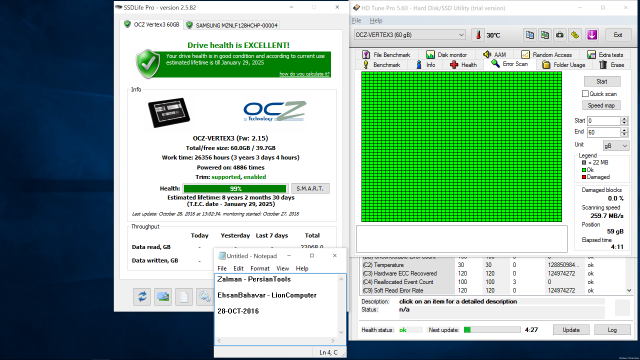Open the Extra tests tab
The height and width of the screenshot is (360, 640).
605,55
